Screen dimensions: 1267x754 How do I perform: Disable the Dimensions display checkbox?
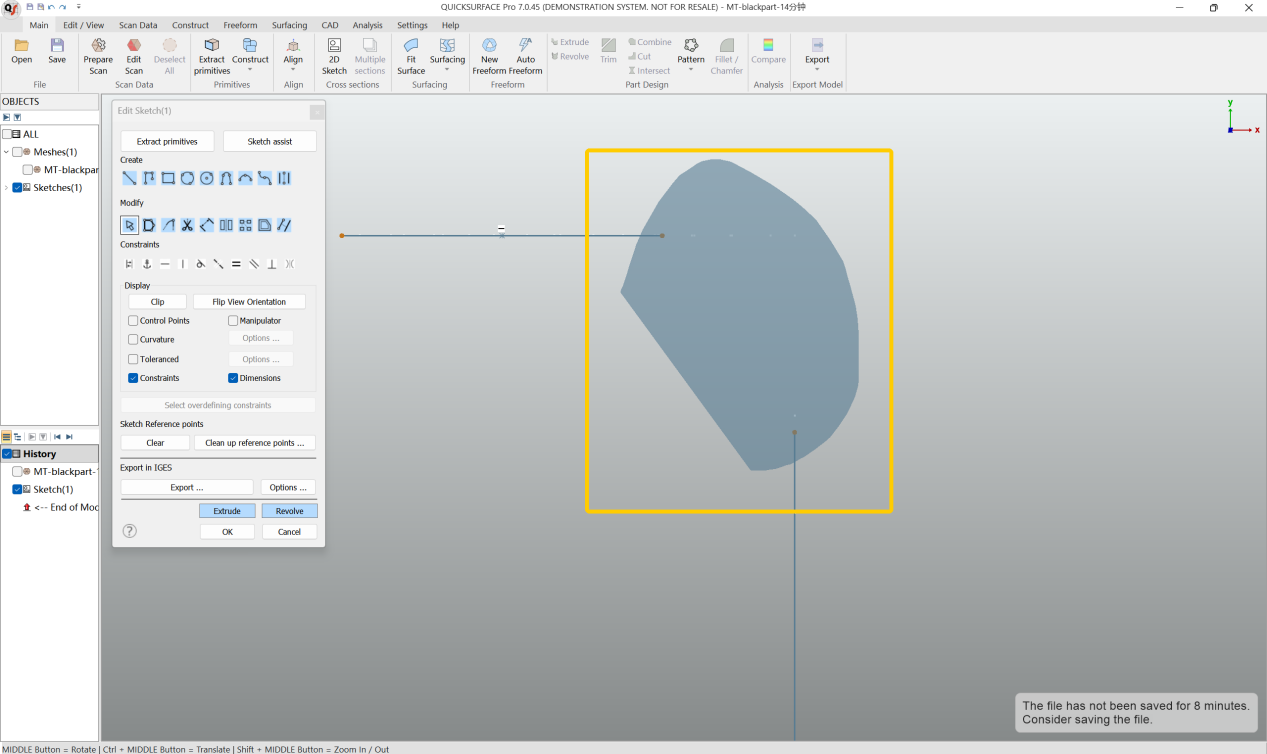pos(232,378)
